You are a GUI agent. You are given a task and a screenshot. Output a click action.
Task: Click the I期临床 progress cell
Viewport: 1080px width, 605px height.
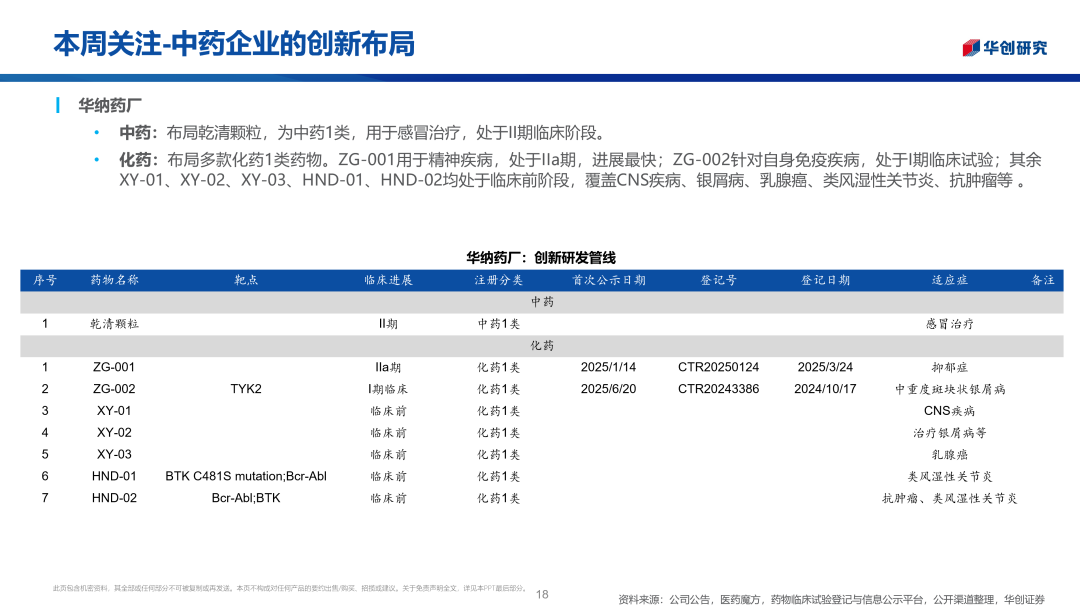tap(388, 389)
